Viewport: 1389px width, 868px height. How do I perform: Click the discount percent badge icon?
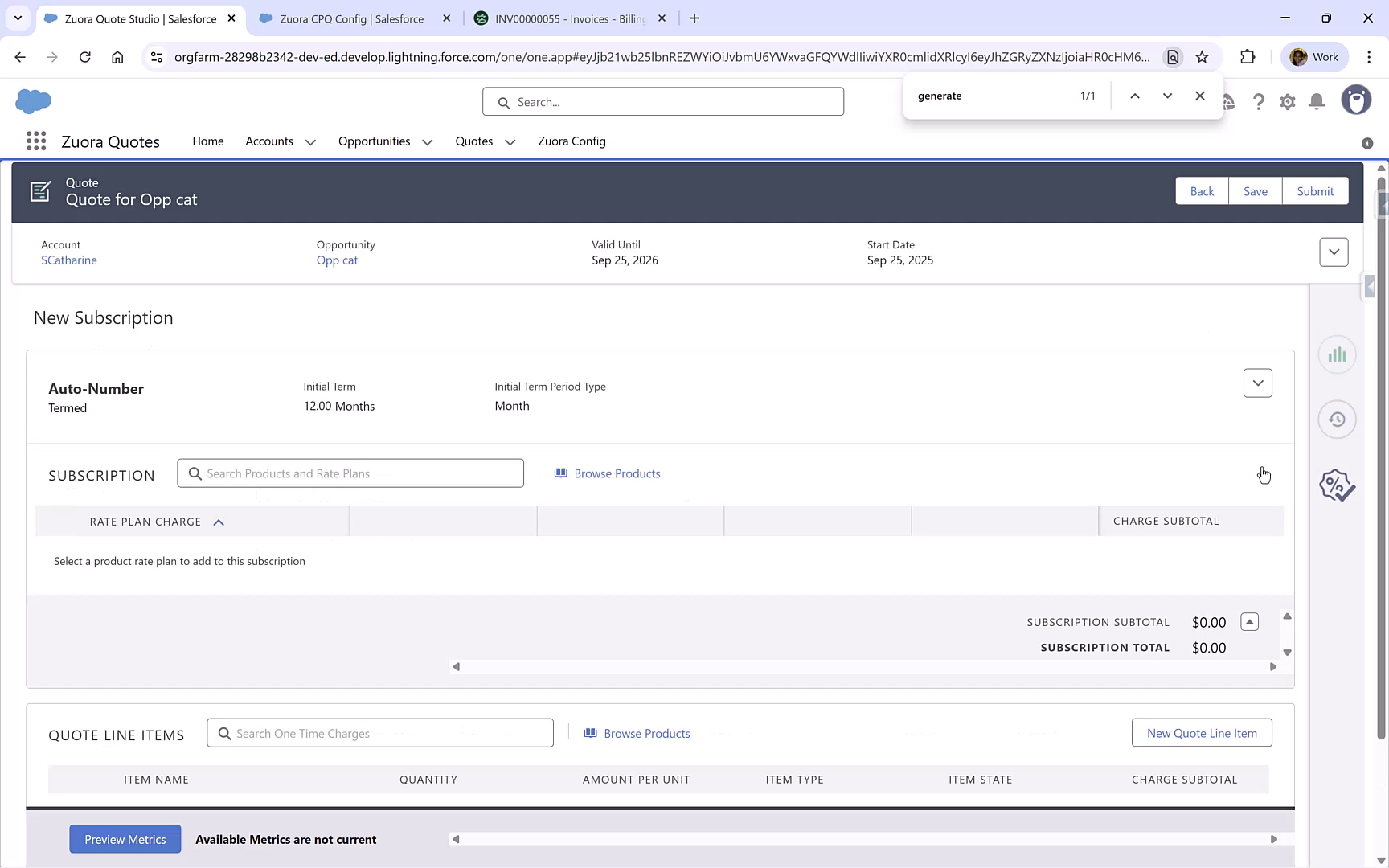1337,485
